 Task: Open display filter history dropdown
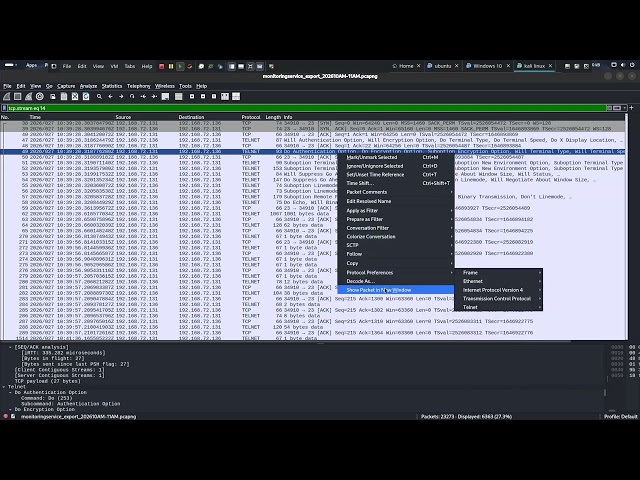(x=624, y=108)
